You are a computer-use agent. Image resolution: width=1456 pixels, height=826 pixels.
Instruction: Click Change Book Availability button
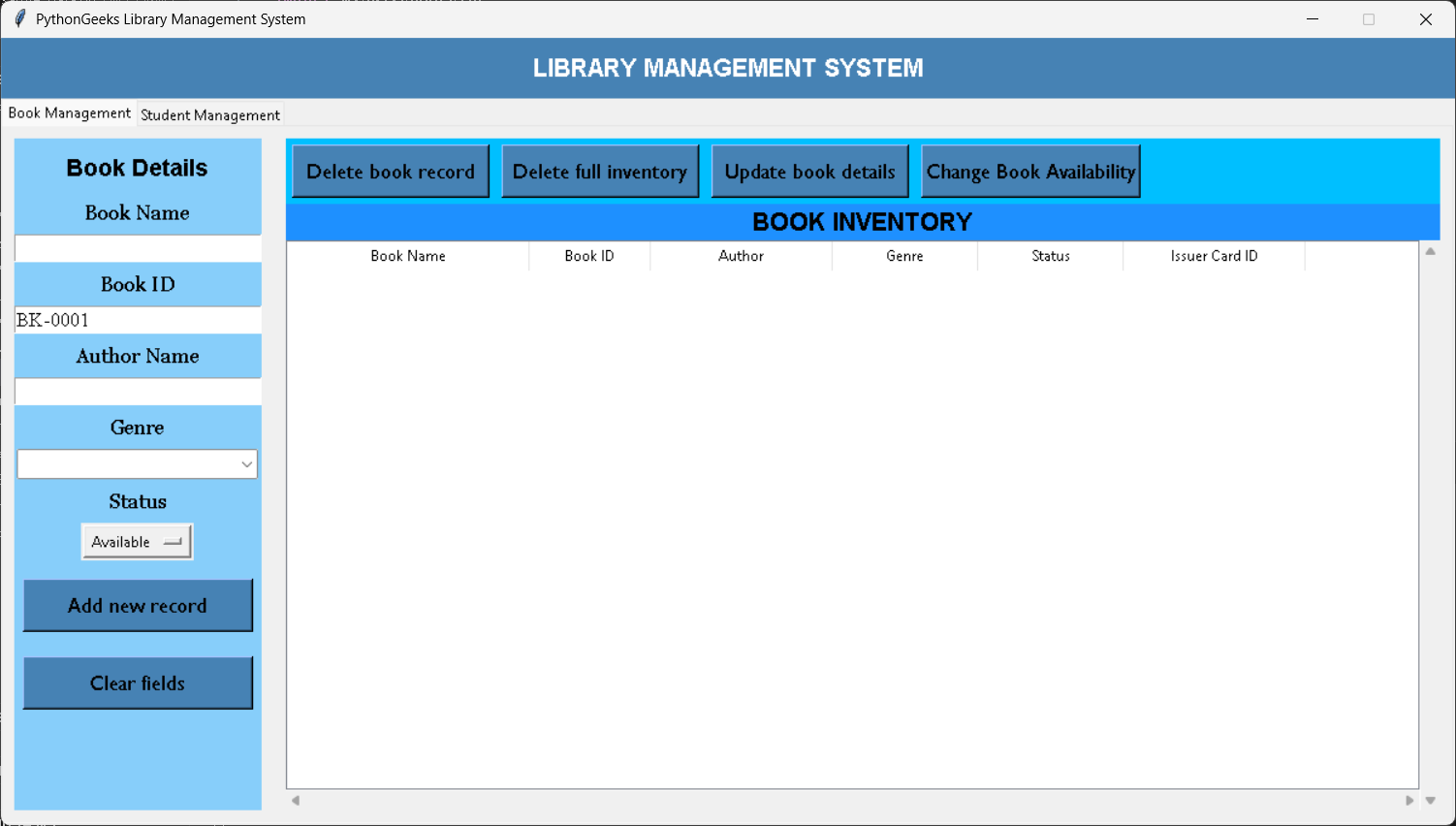1030,172
